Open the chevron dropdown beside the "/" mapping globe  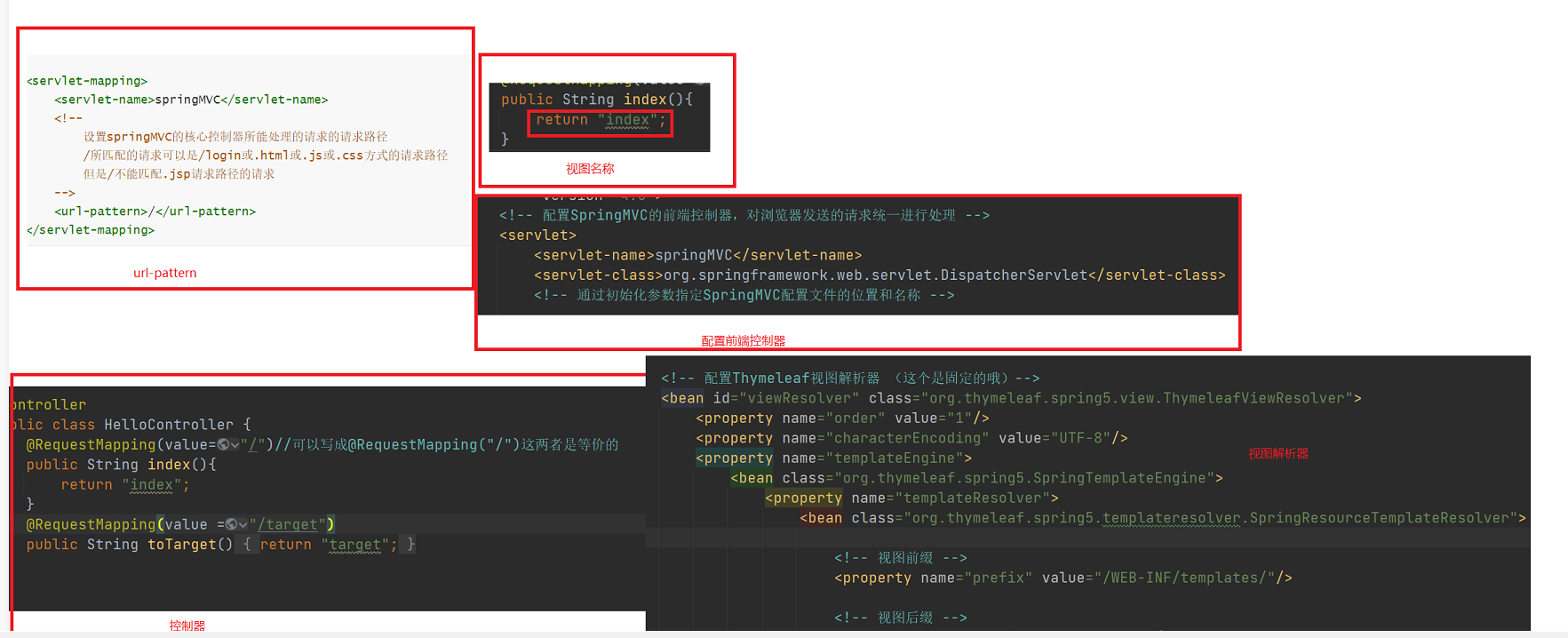pyautogui.click(x=235, y=445)
